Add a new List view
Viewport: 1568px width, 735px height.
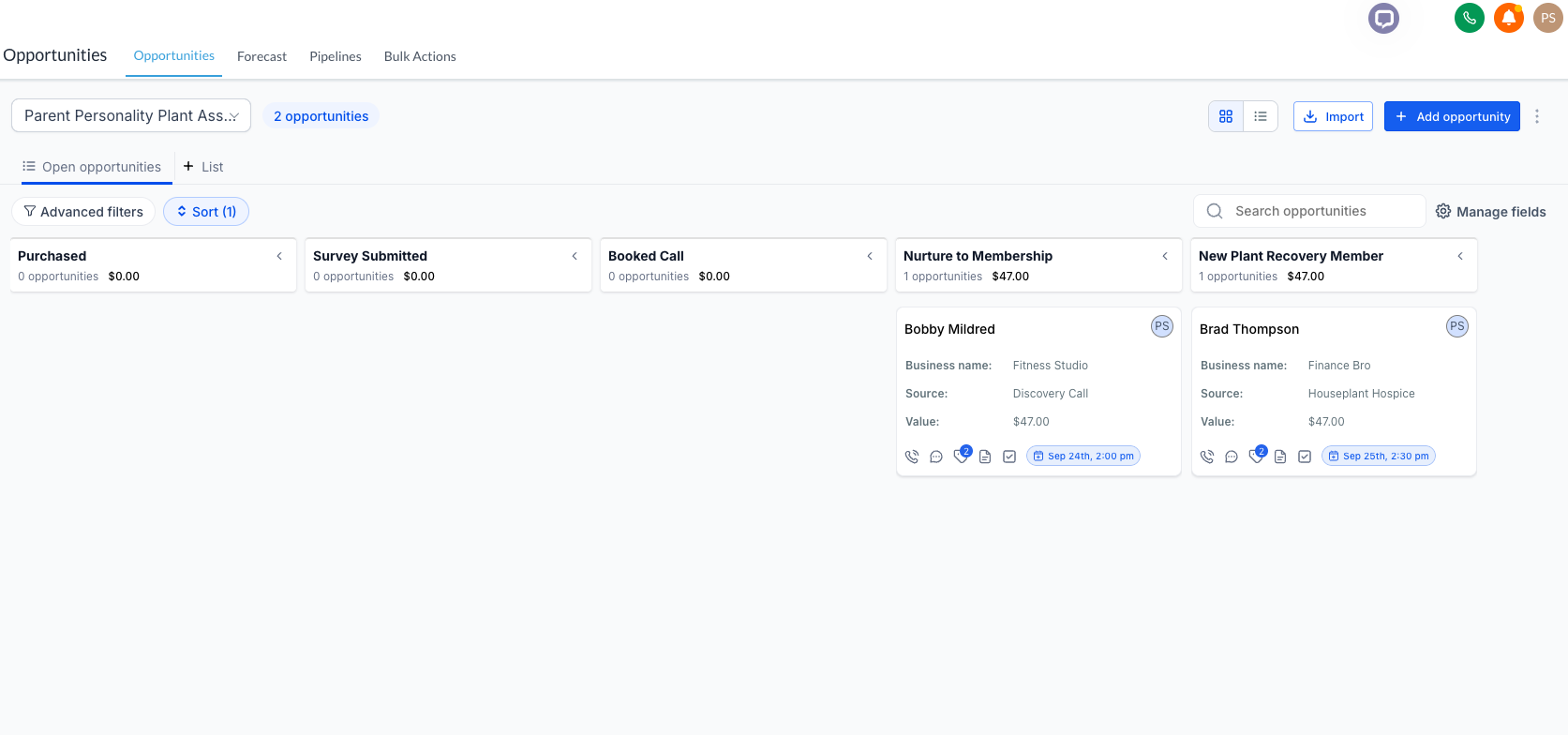coord(203,167)
